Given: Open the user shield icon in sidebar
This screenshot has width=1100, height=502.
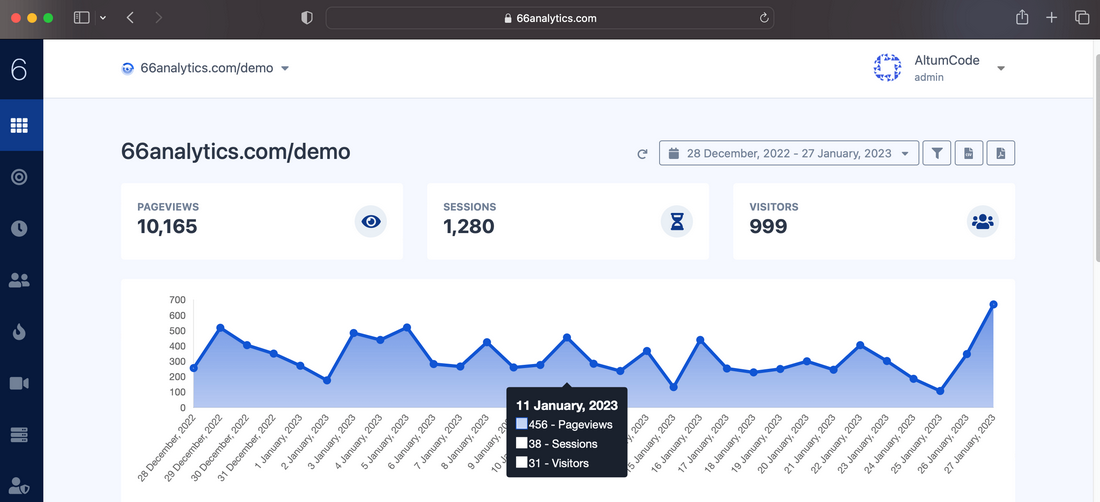Looking at the screenshot, I should coord(19,486).
